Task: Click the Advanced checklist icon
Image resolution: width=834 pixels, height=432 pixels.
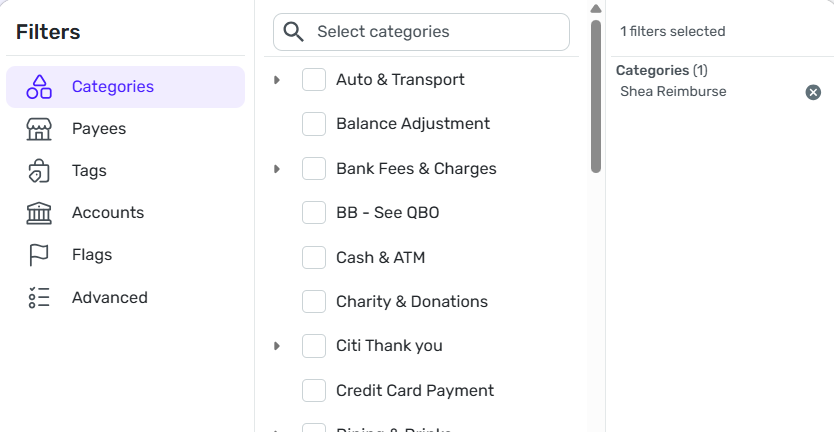Action: pyautogui.click(x=39, y=297)
